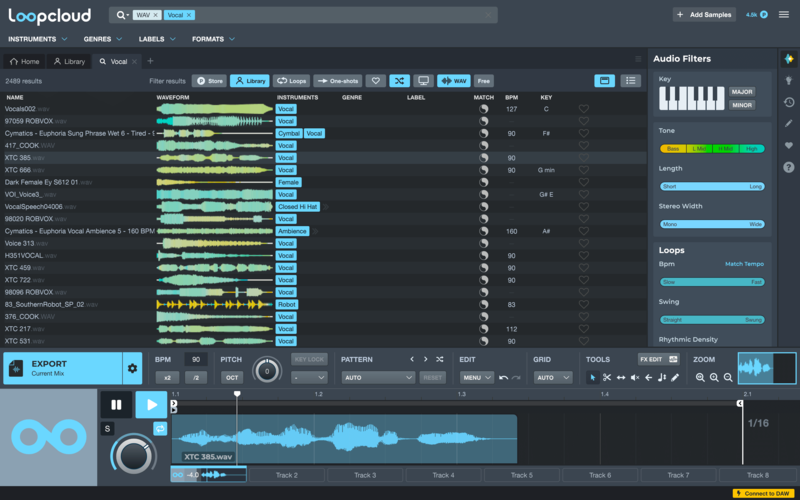The image size is (800, 500).
Task: Click match icon for XTC 666
Action: [x=483, y=170]
